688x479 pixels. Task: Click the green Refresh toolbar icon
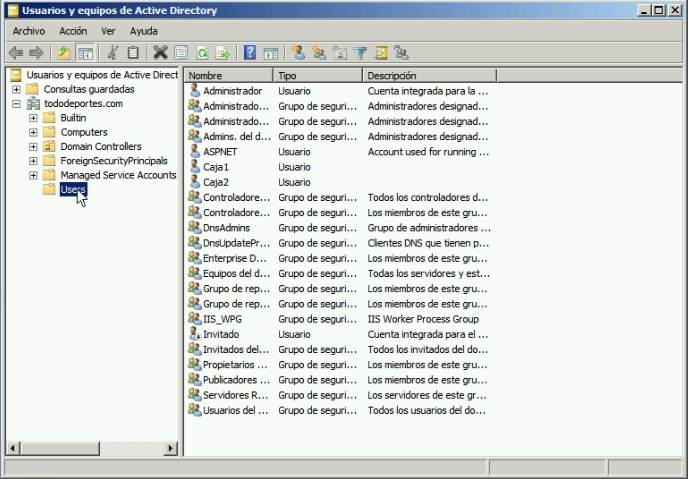click(202, 53)
